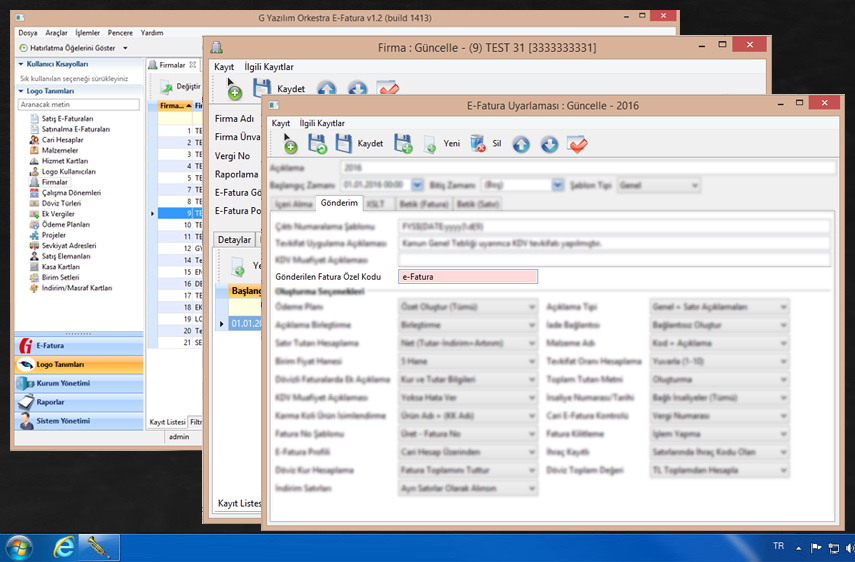The height and width of the screenshot is (562, 855).
Task: Select Logo Tanımları navigation section button
Action: coord(79,365)
